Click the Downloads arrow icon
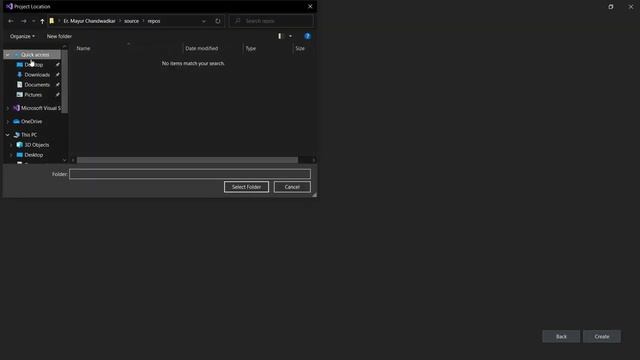This screenshot has height=360, width=640. coord(19,75)
